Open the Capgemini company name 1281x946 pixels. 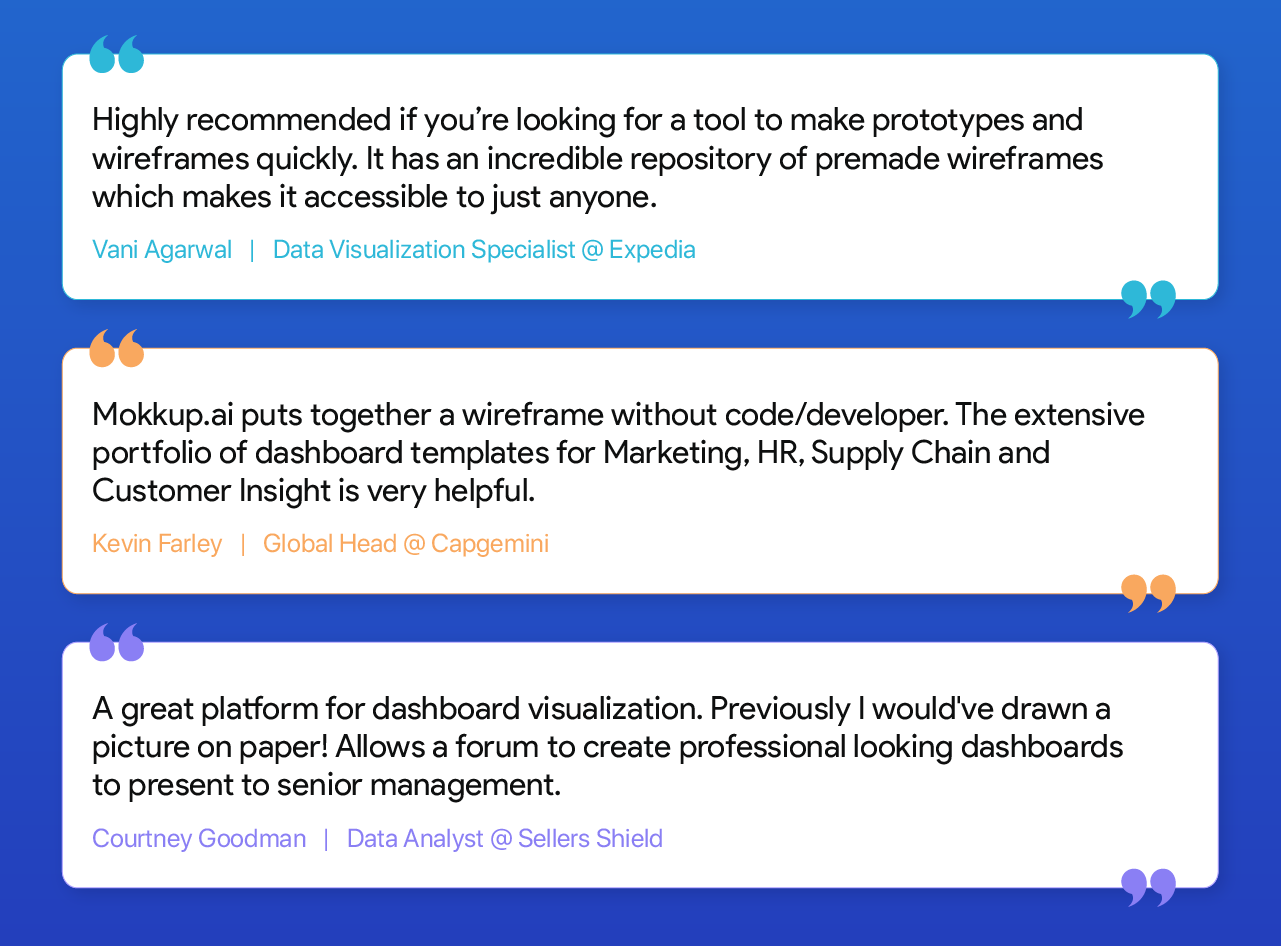(490, 544)
